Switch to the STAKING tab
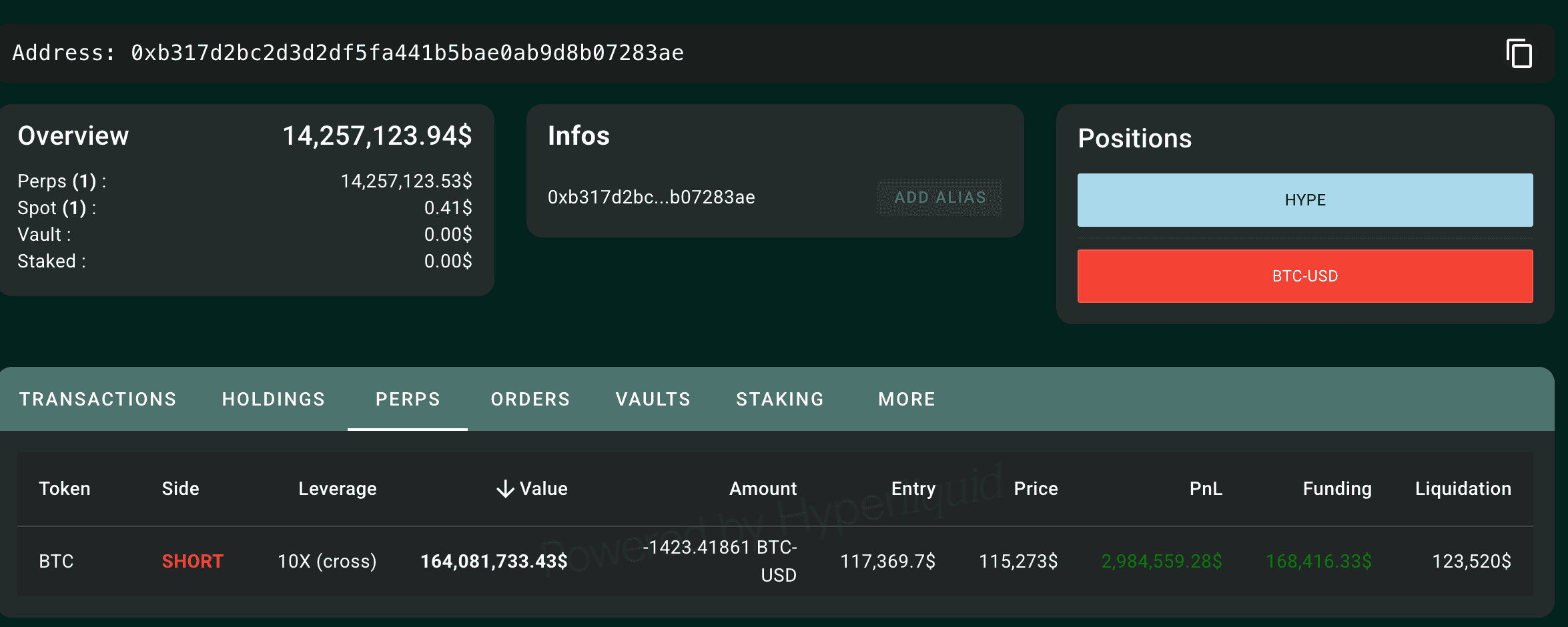This screenshot has width=1568, height=627. coord(780,399)
